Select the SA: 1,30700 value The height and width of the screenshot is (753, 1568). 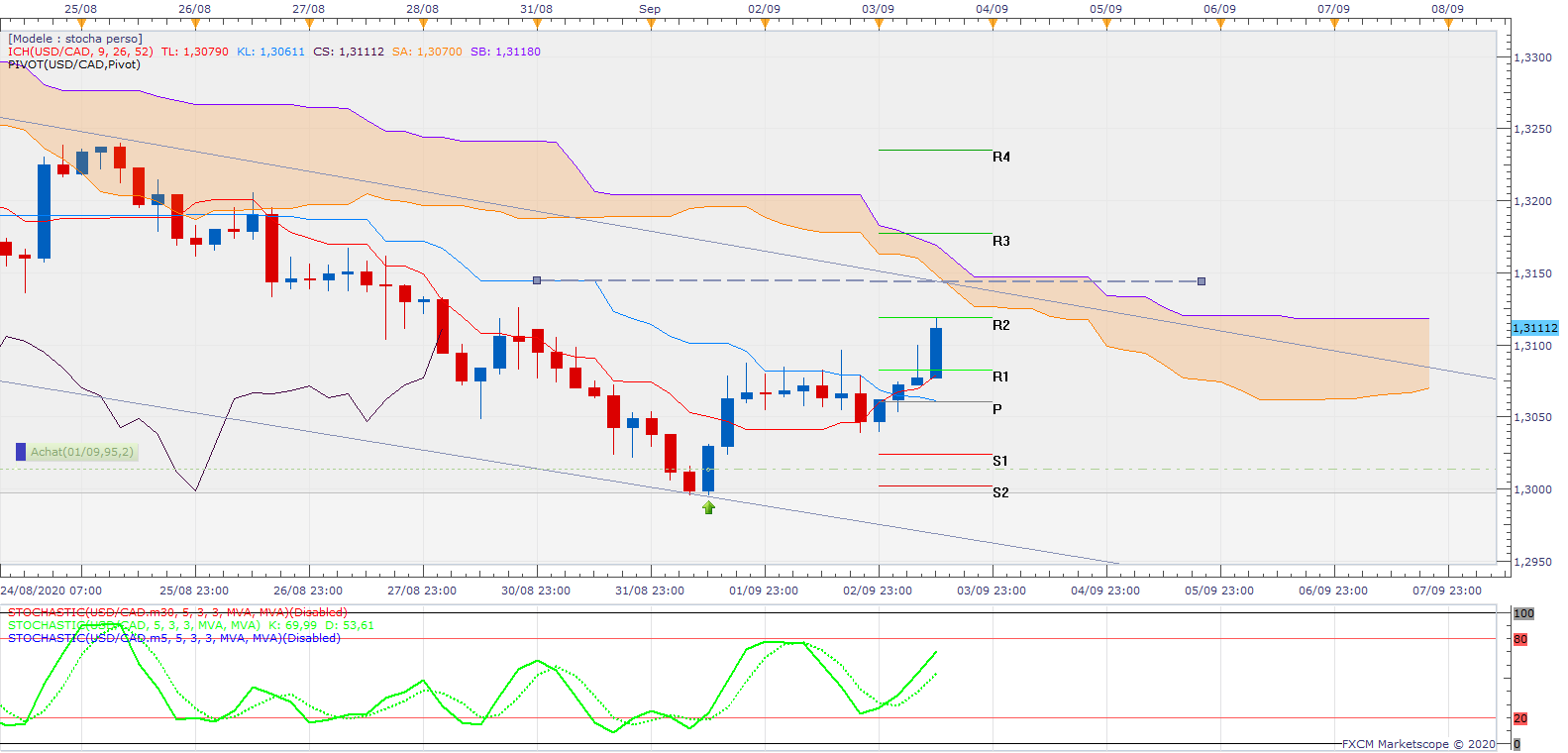pyautogui.click(x=427, y=52)
